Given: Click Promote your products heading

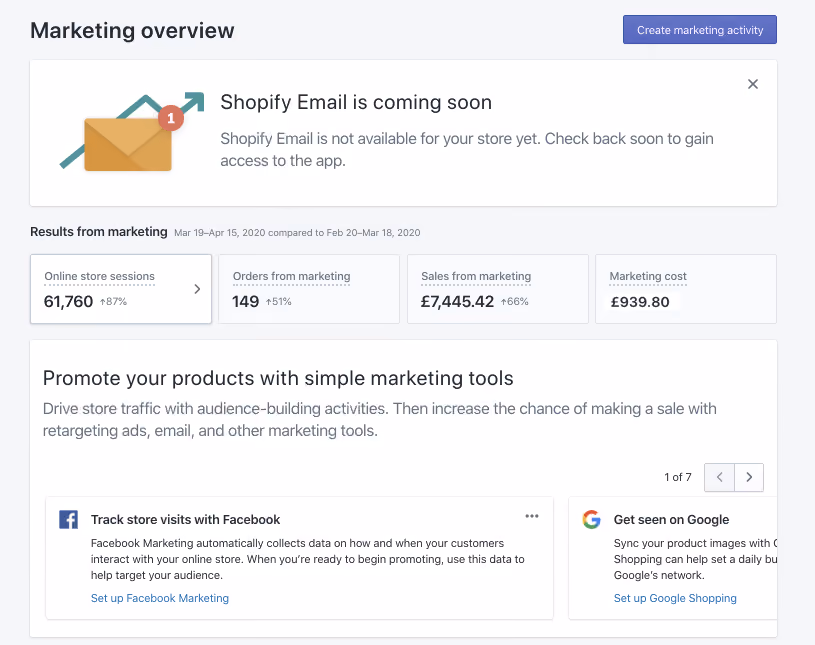Looking at the screenshot, I should [278, 378].
